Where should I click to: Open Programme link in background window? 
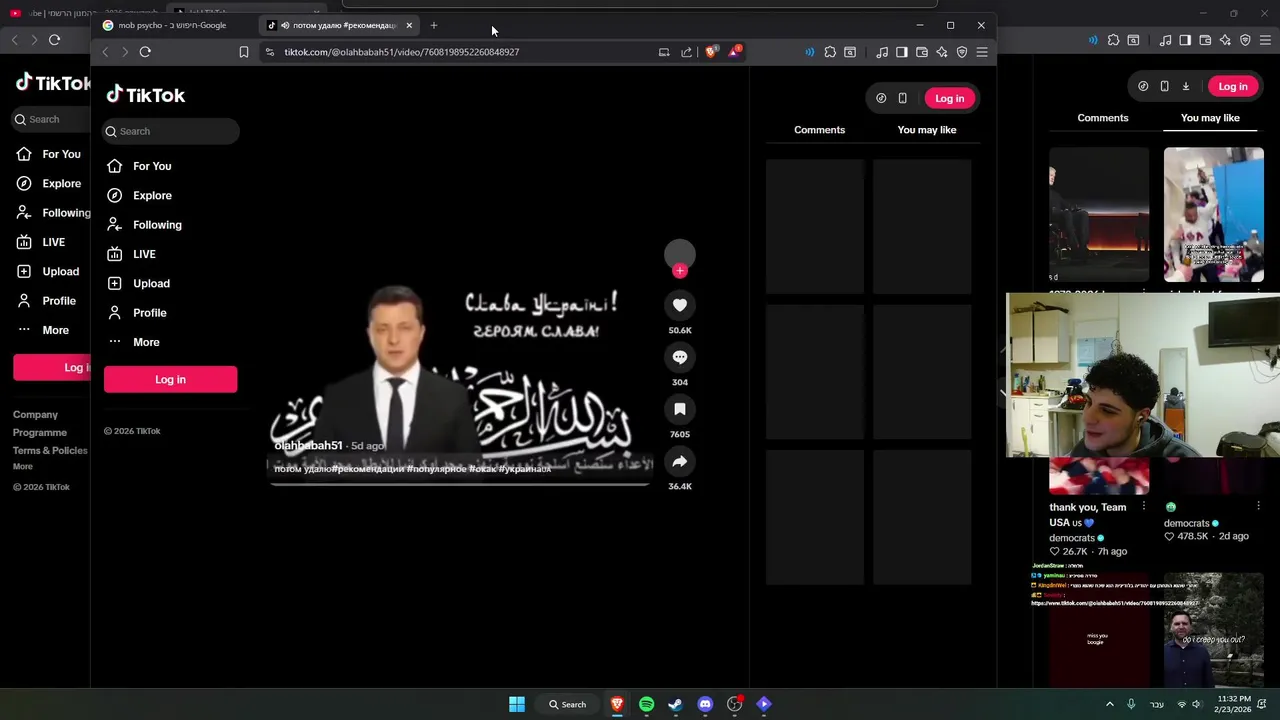(40, 432)
